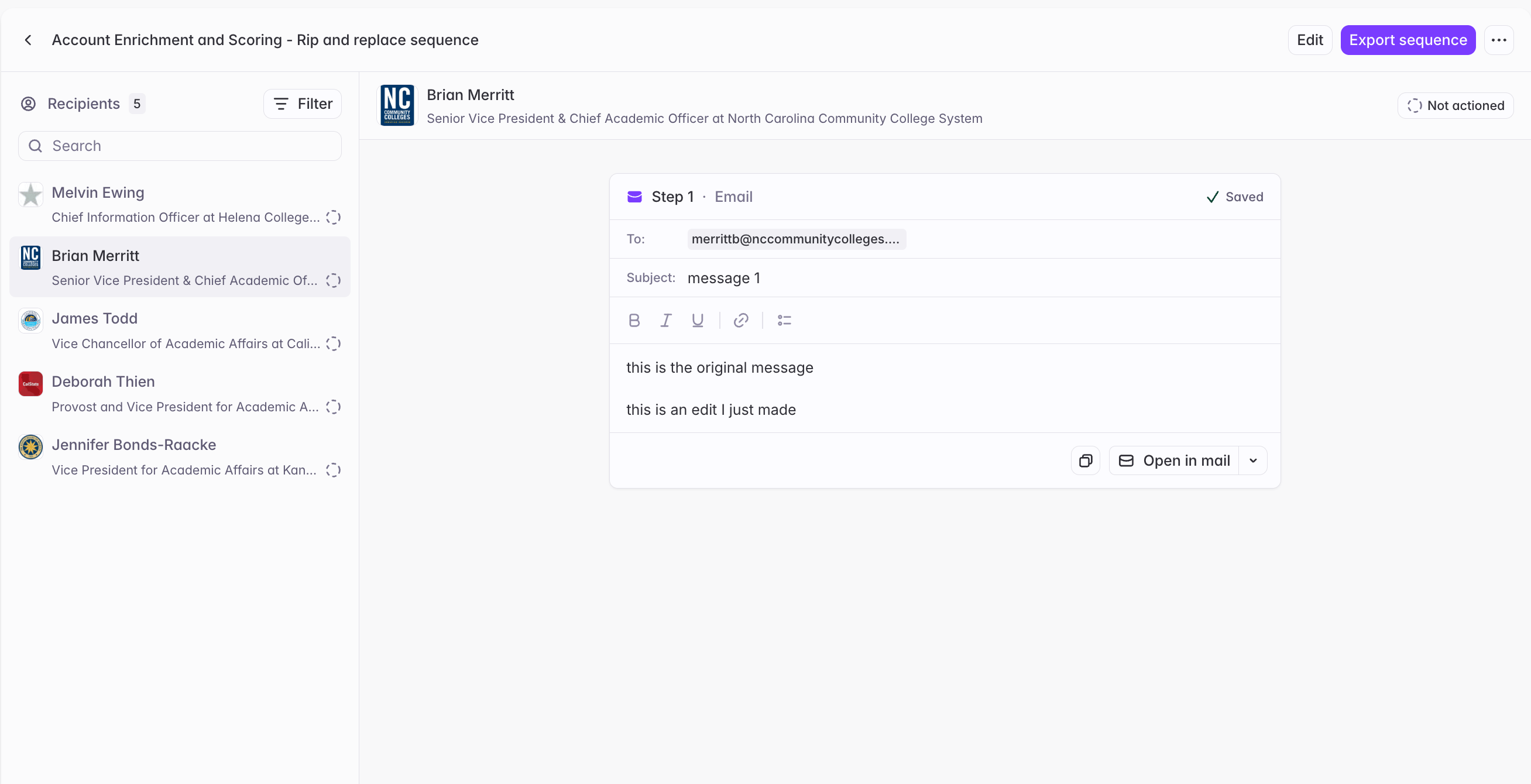Apply Underline formatting

click(x=697, y=320)
